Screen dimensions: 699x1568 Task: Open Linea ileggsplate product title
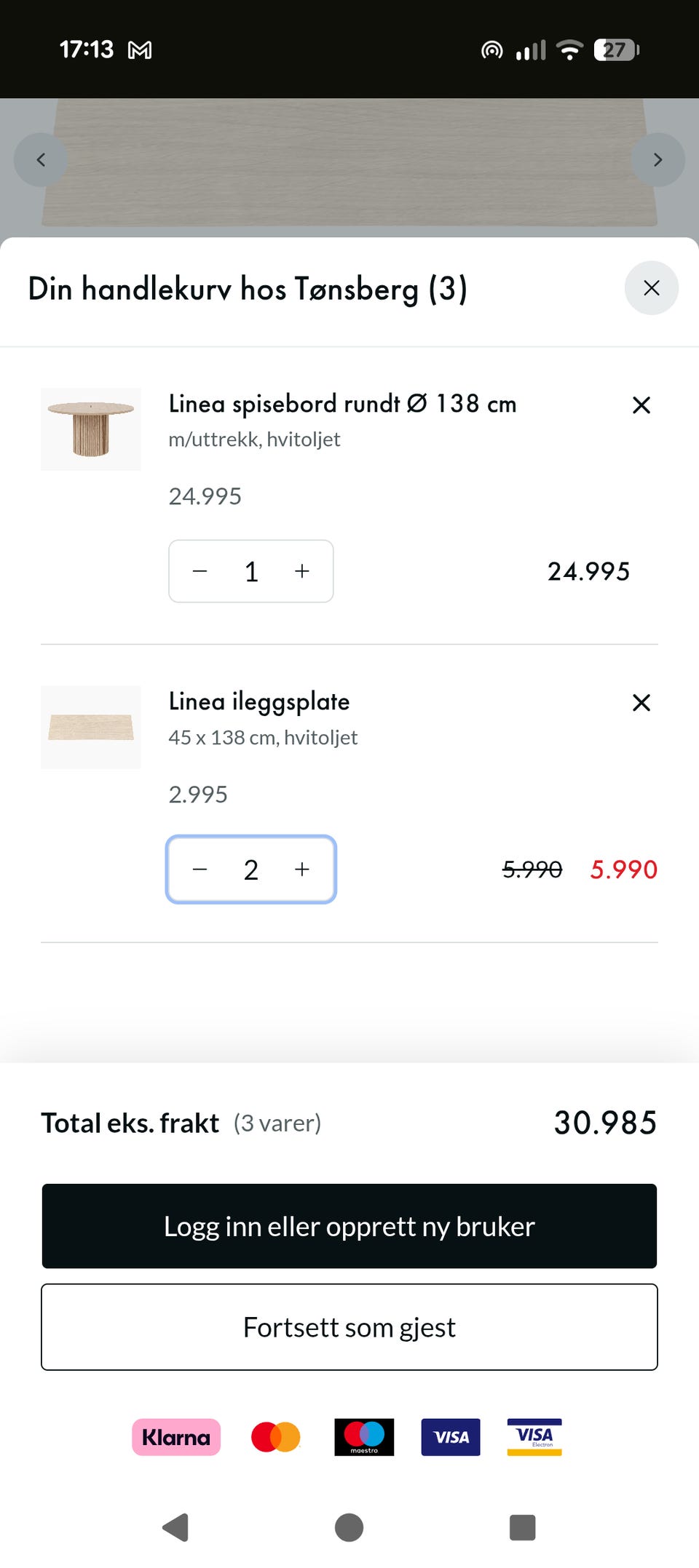click(x=259, y=702)
